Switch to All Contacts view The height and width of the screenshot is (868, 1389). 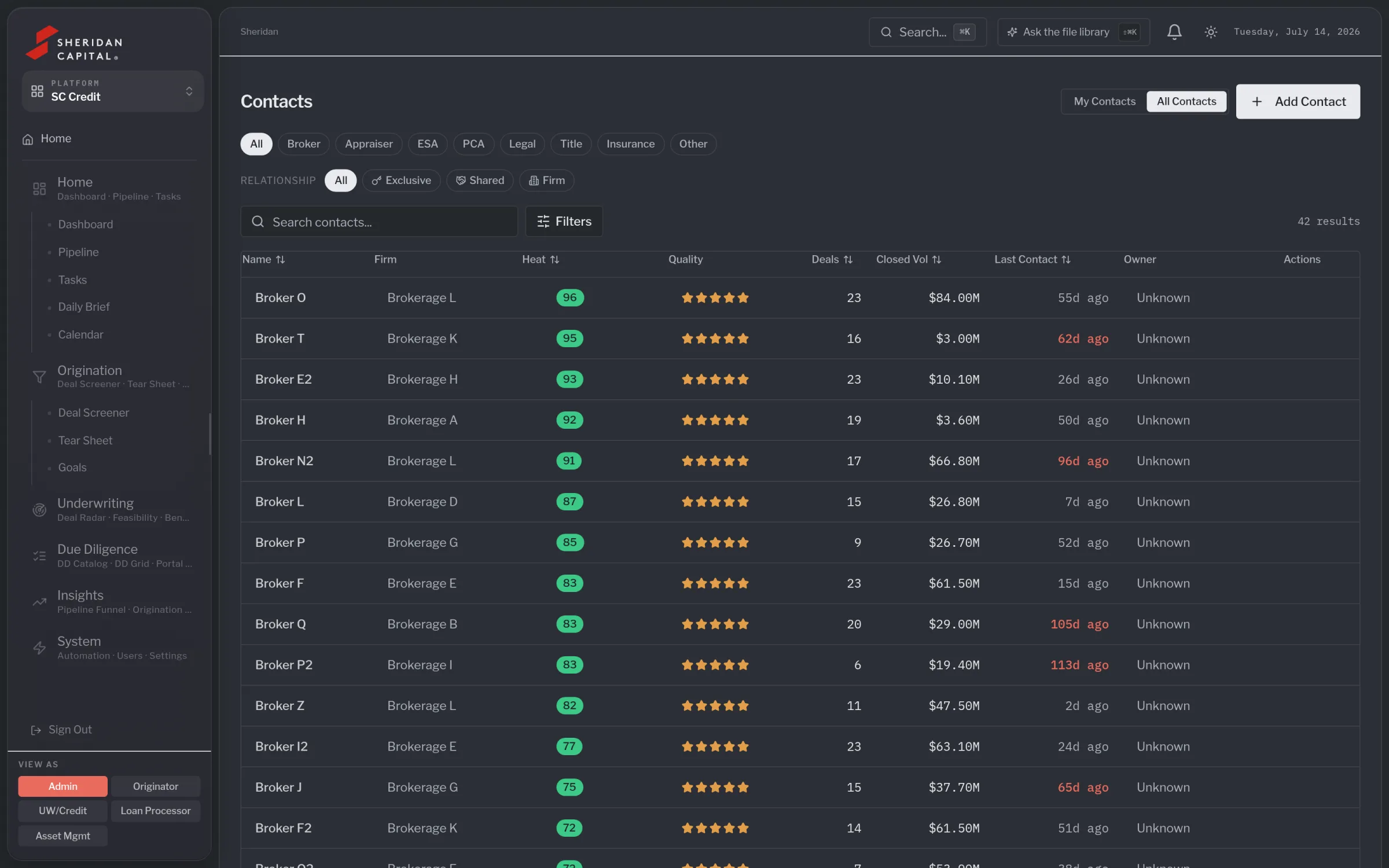pyautogui.click(x=1186, y=101)
